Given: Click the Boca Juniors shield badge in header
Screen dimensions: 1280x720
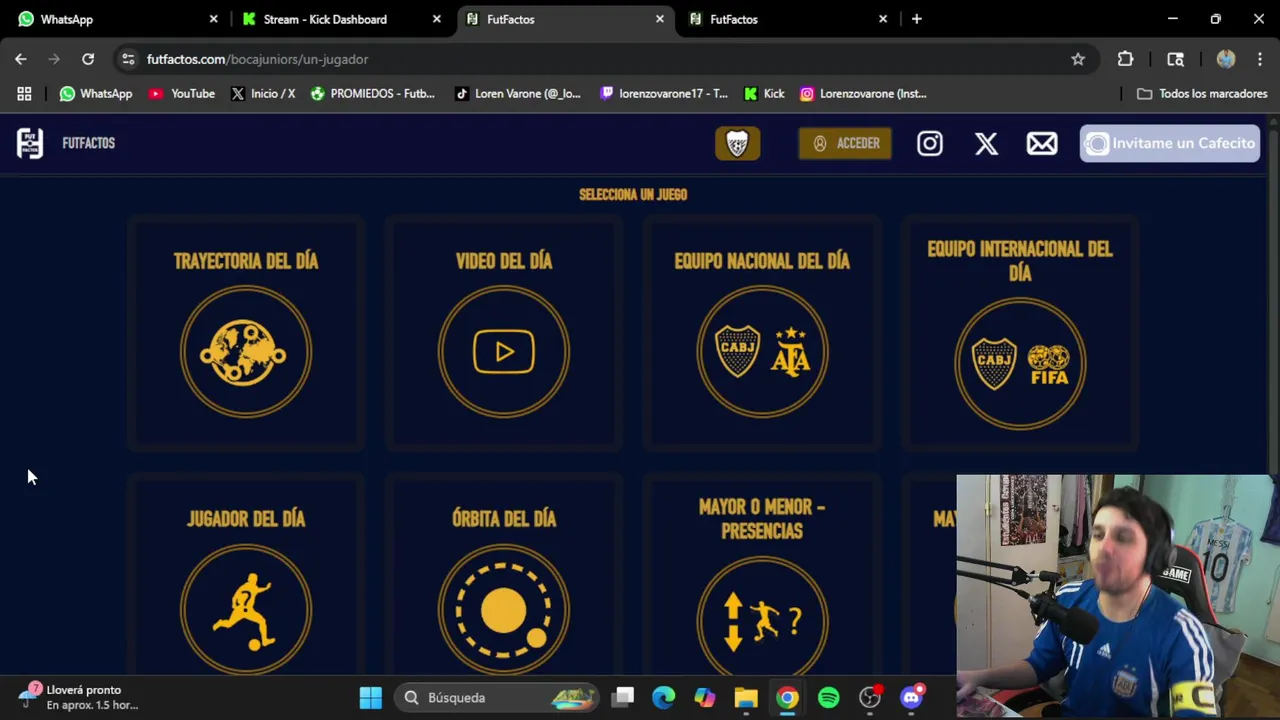Looking at the screenshot, I should pos(737,143).
